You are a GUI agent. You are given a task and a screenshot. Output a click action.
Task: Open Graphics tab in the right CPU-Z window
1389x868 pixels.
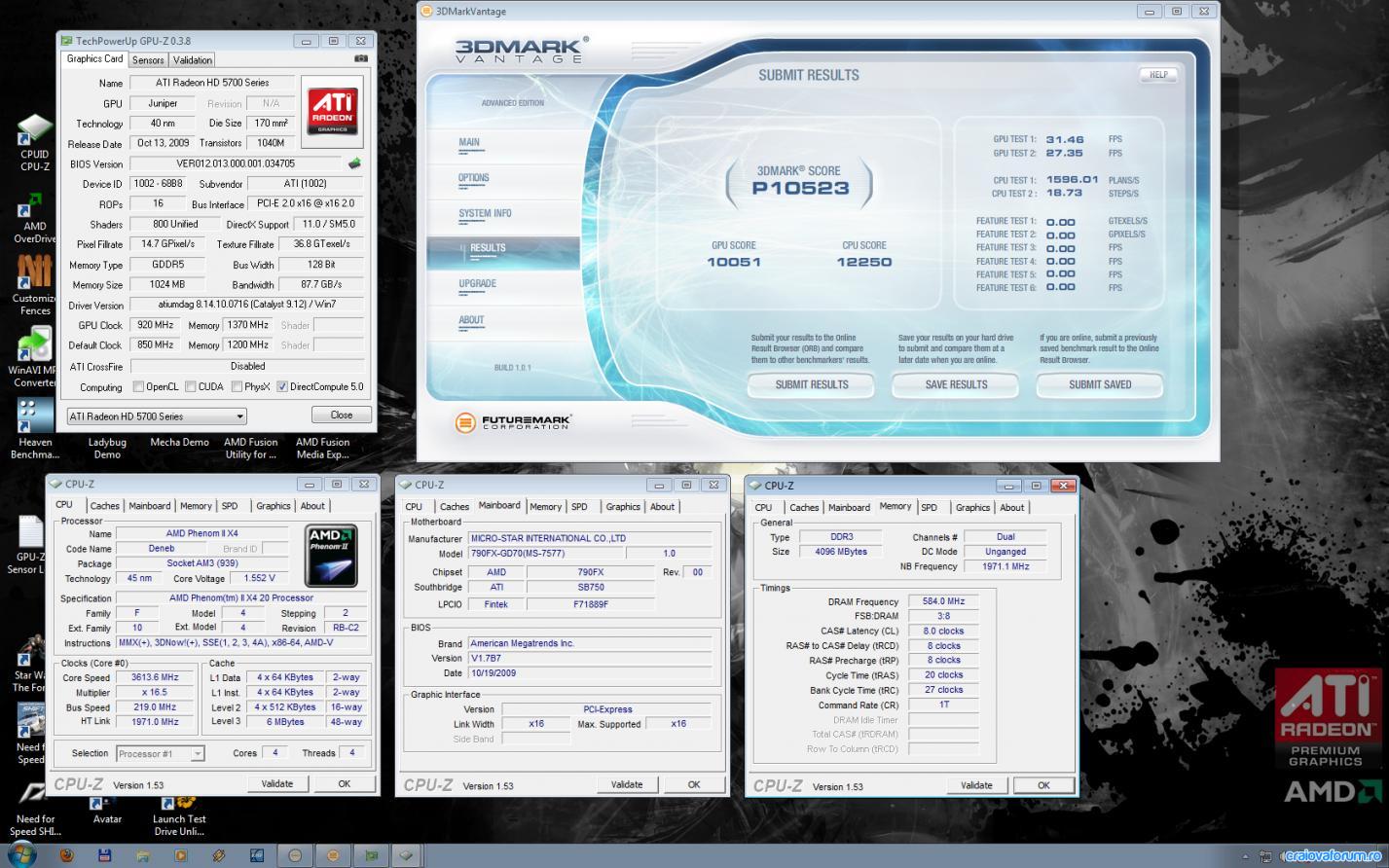(972, 508)
